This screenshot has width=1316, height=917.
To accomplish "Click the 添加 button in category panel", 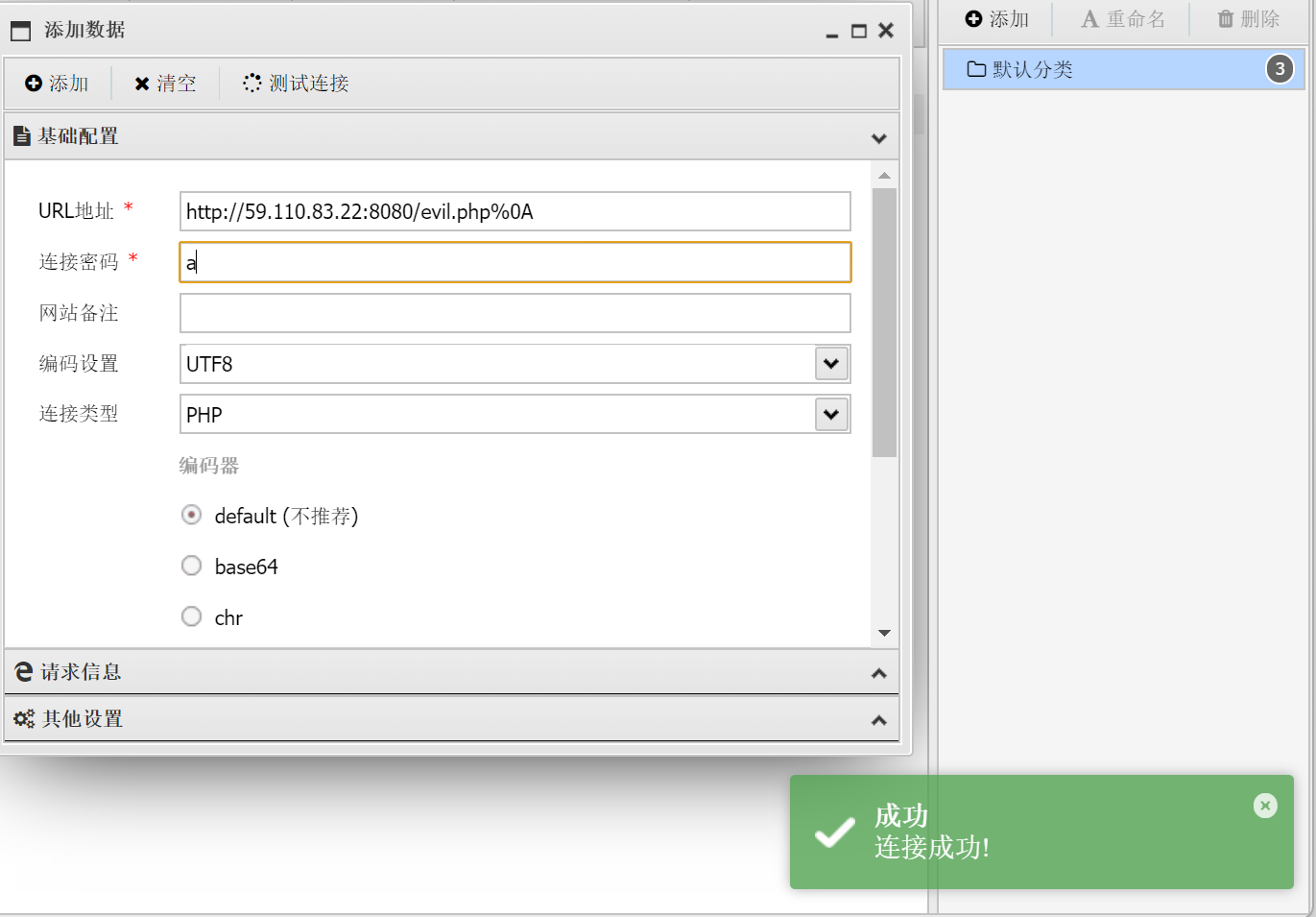I will coord(996,19).
